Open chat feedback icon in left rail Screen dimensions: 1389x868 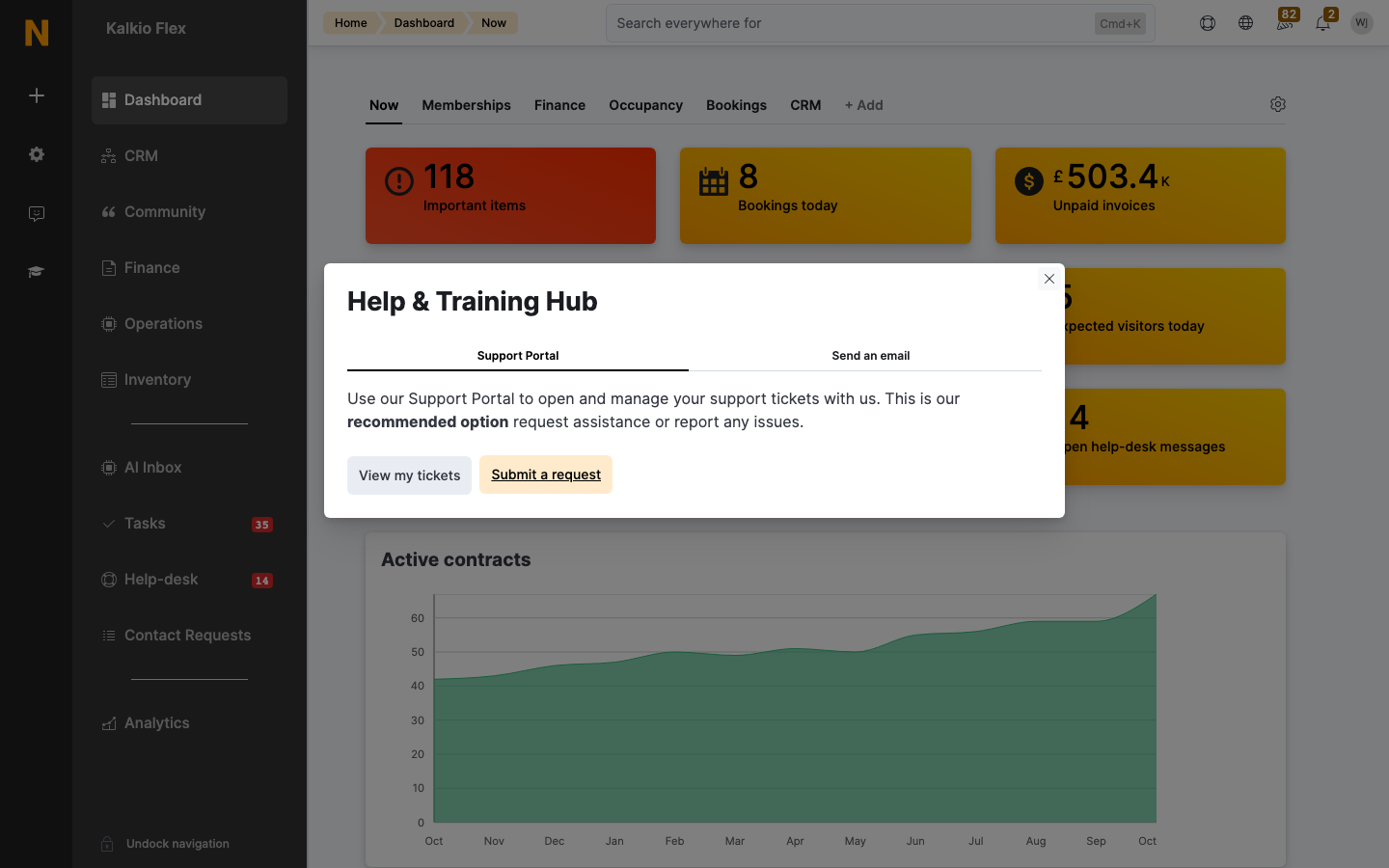(37, 213)
